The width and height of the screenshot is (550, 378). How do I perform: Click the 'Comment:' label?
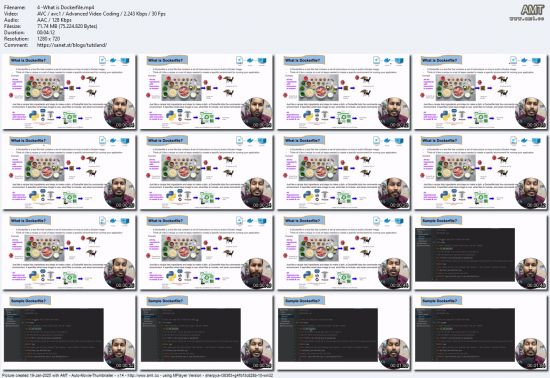(x=16, y=45)
